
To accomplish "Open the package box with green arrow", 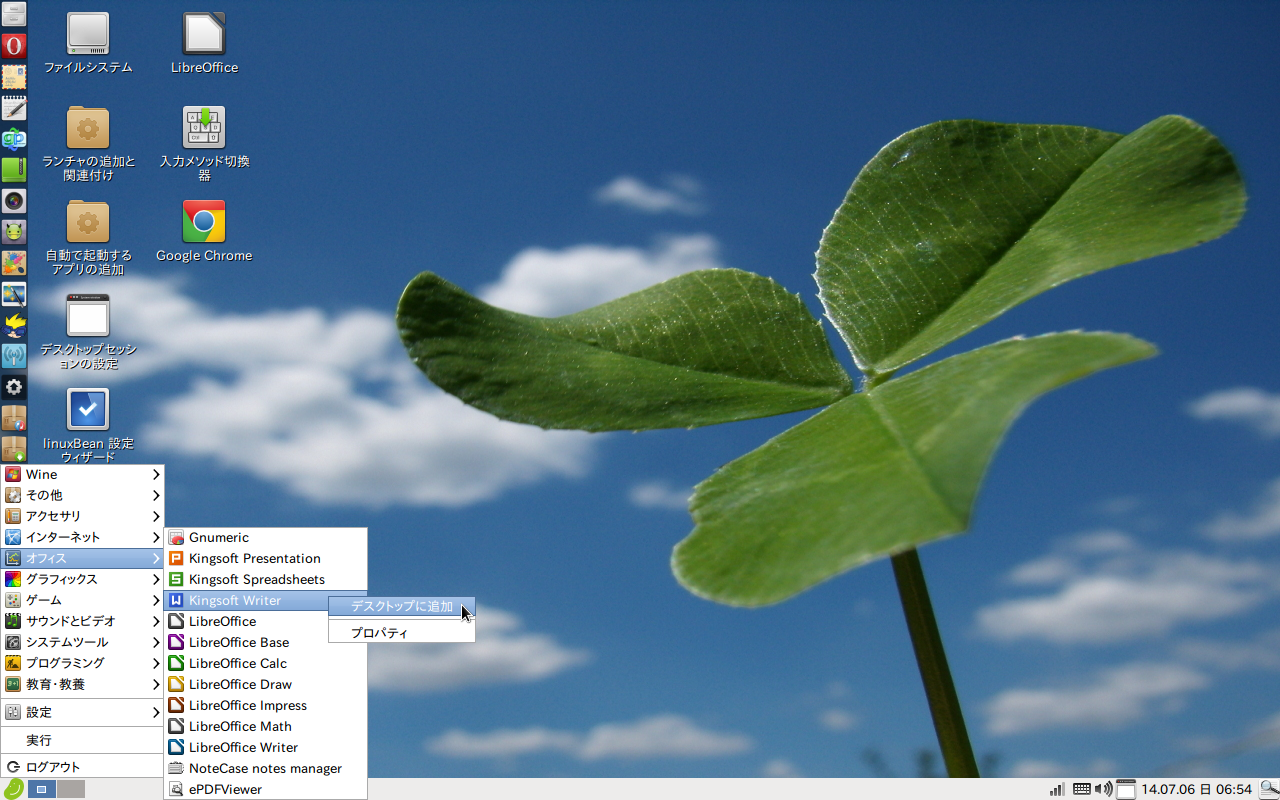I will click(x=14, y=448).
